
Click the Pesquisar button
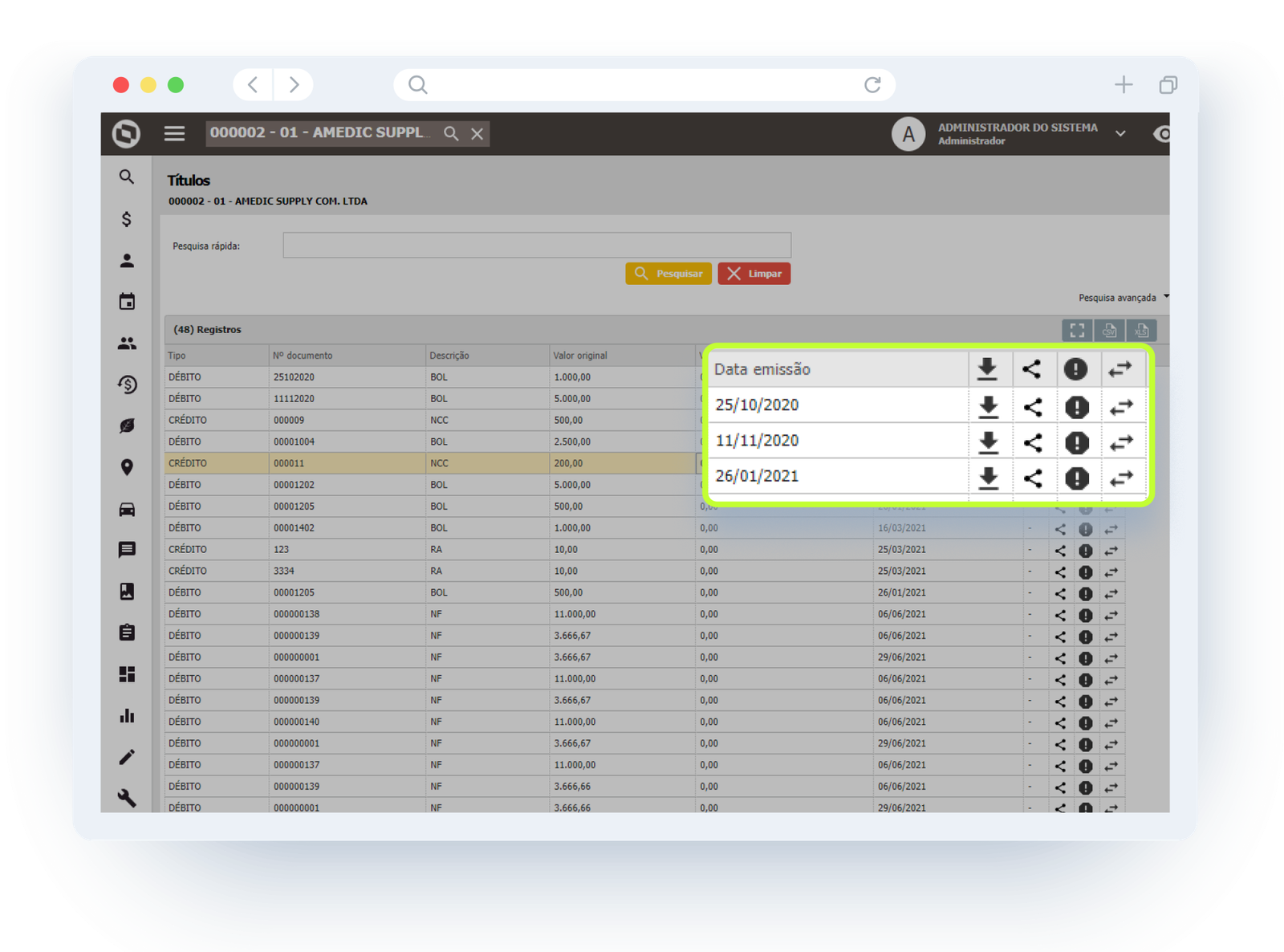pyautogui.click(x=668, y=274)
